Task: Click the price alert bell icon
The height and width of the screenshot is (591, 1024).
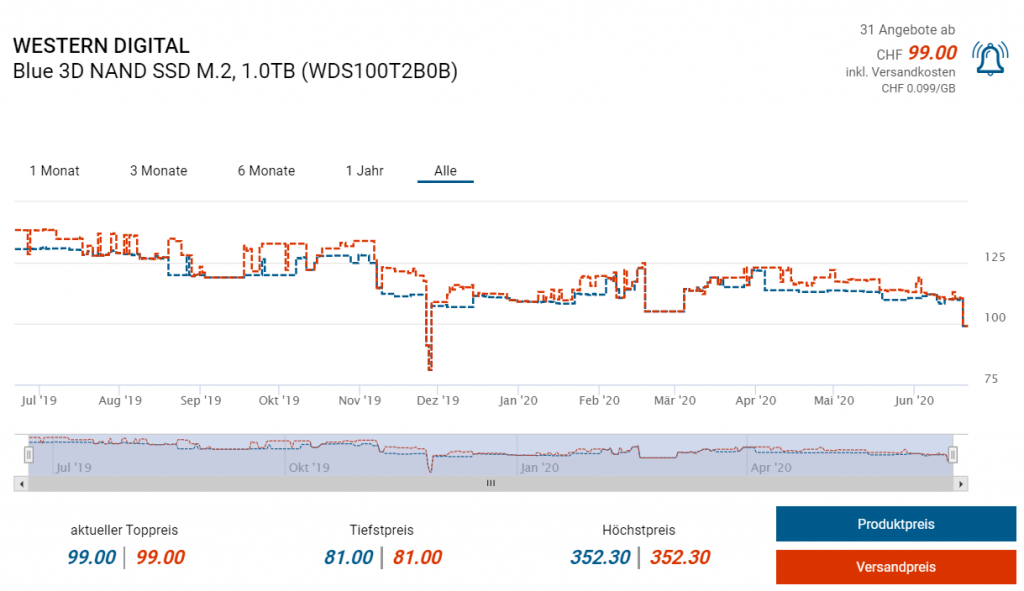Action: click(x=990, y=59)
